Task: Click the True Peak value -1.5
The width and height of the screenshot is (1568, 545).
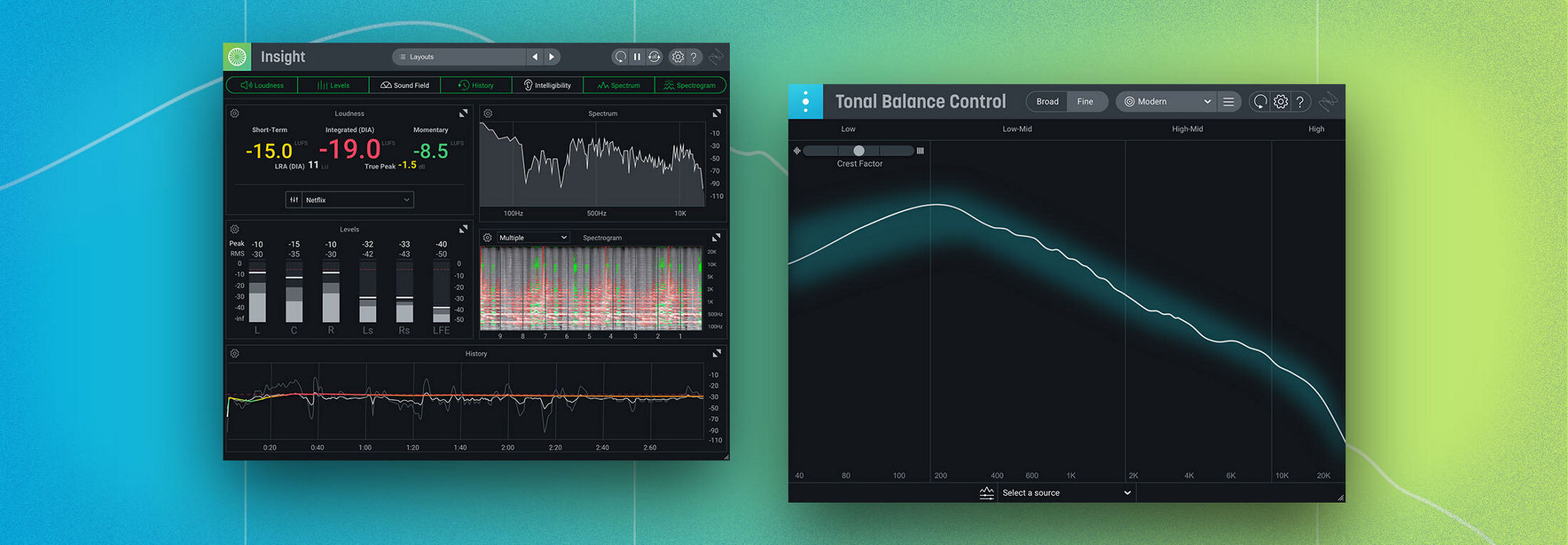Action: 407,165
